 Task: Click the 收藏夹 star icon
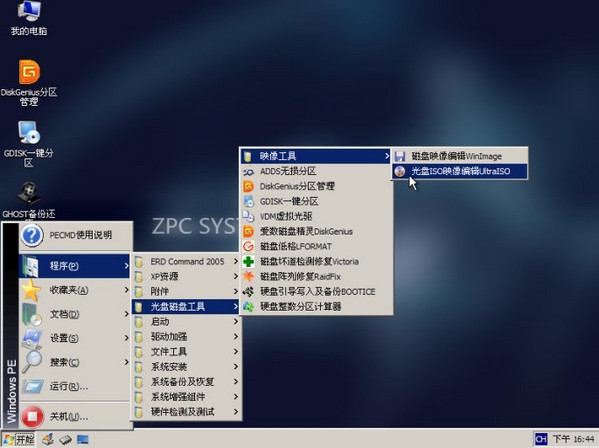click(x=31, y=290)
